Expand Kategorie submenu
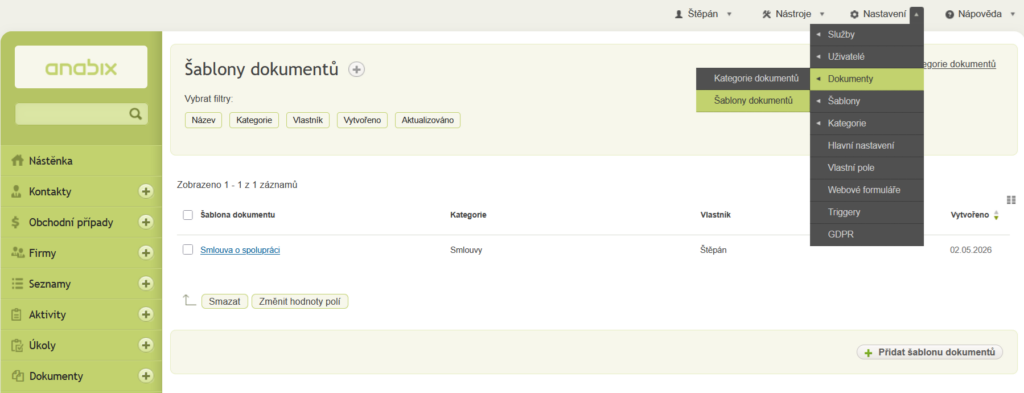 coord(867,124)
